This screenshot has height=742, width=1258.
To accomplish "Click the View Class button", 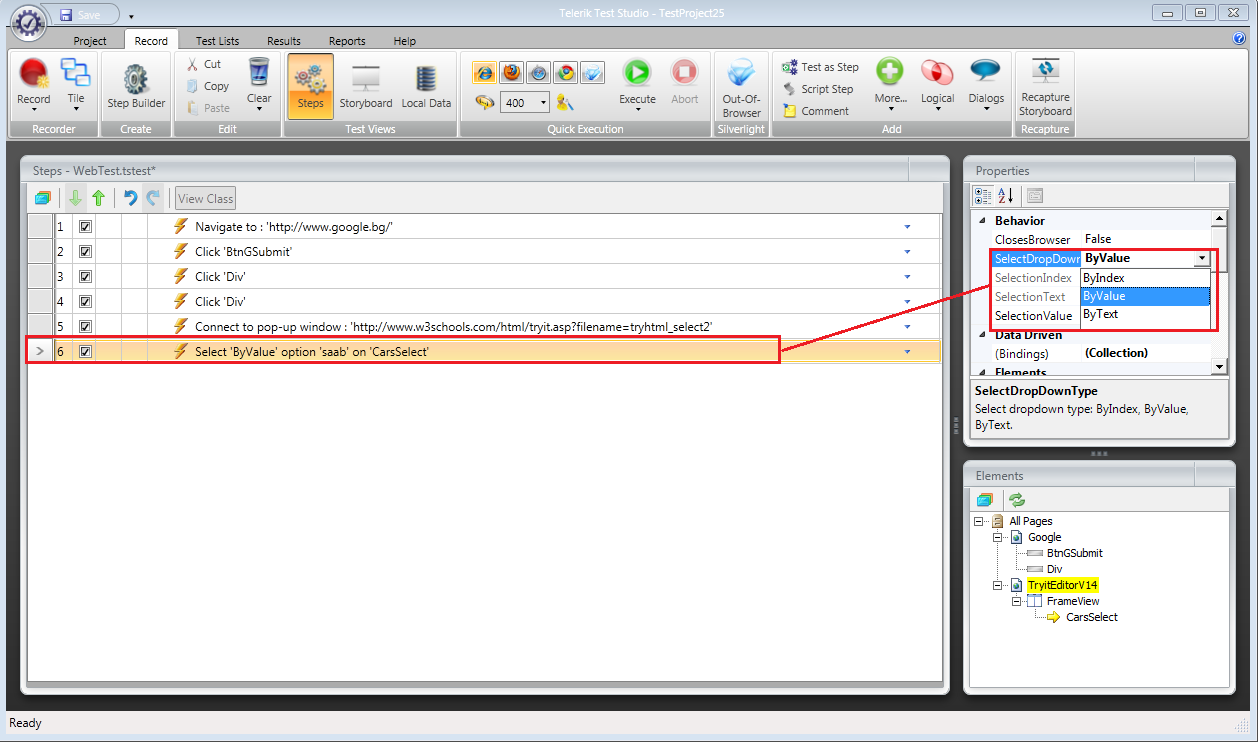I will point(205,198).
